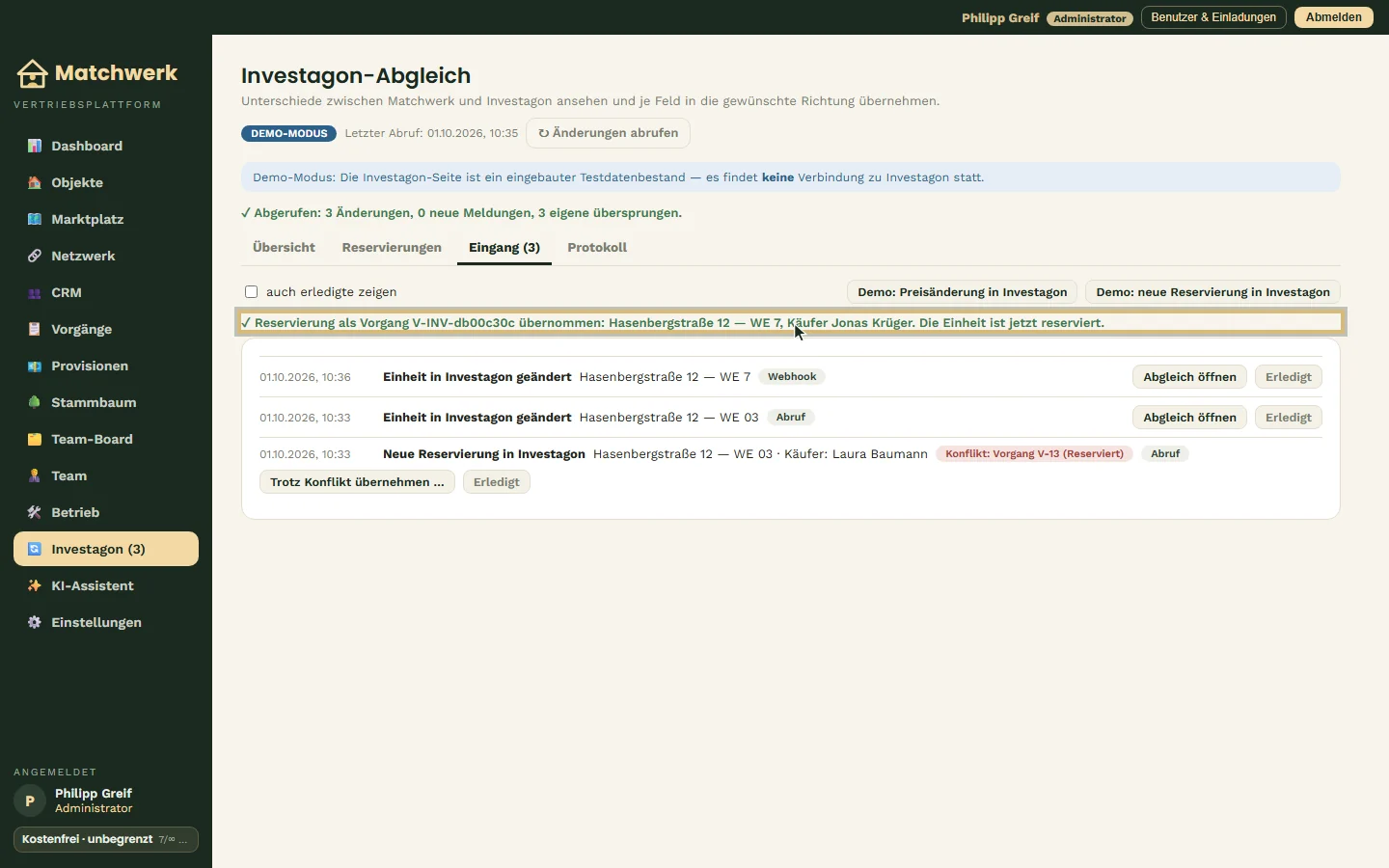Click the DEMO-MODUS badge
This screenshot has height=868, width=1389.
(x=288, y=133)
